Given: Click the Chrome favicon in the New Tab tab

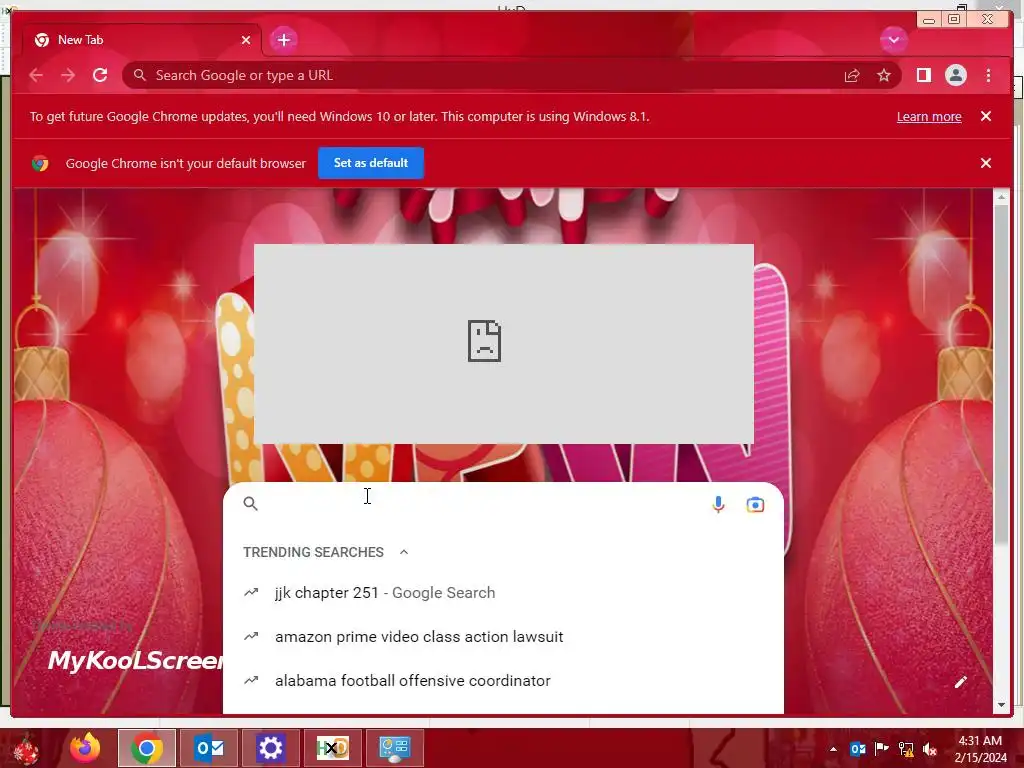Looking at the screenshot, I should pyautogui.click(x=42, y=40).
